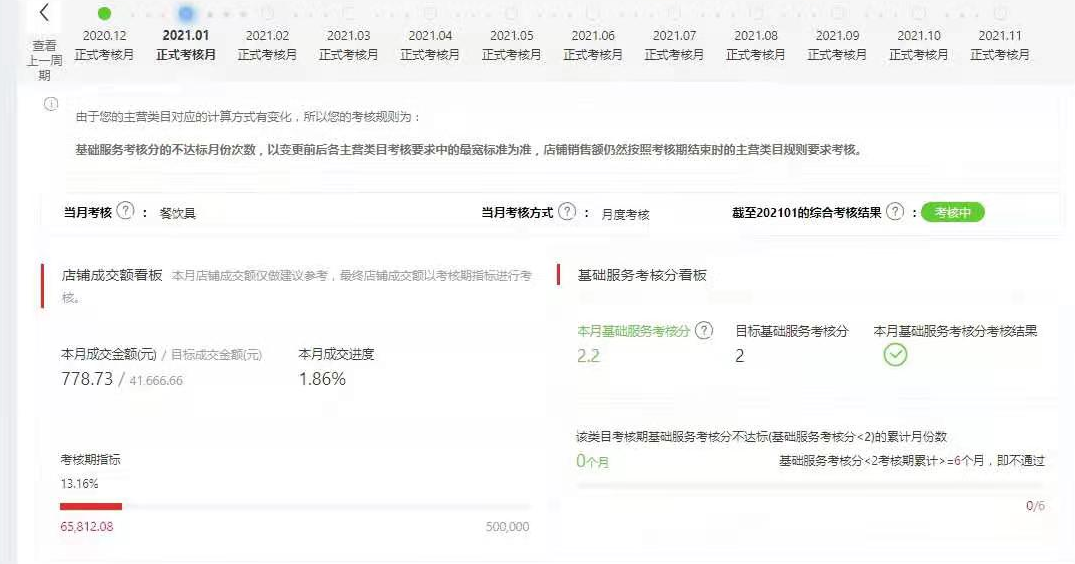Click the 店铺成交额看板 heading
The image size is (1075, 564).
pos(112,275)
